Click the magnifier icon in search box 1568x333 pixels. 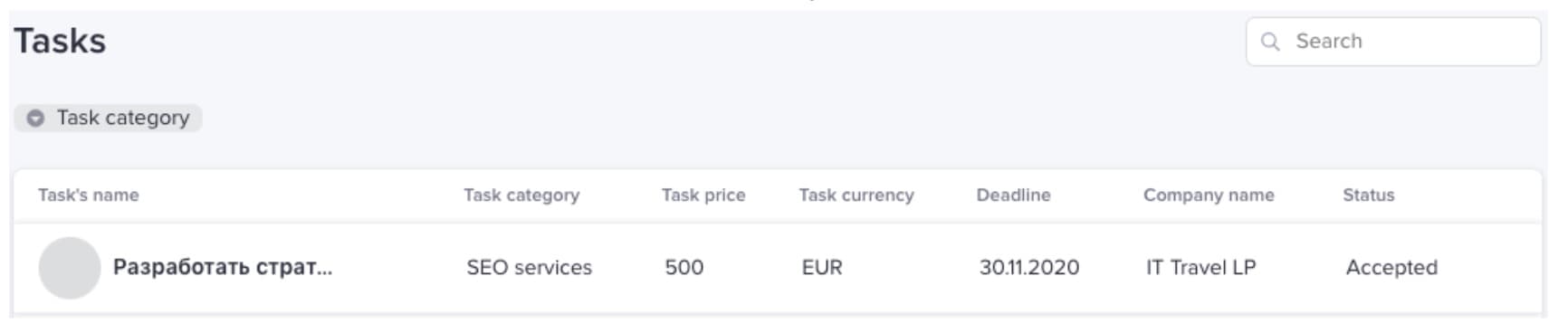click(x=1270, y=42)
